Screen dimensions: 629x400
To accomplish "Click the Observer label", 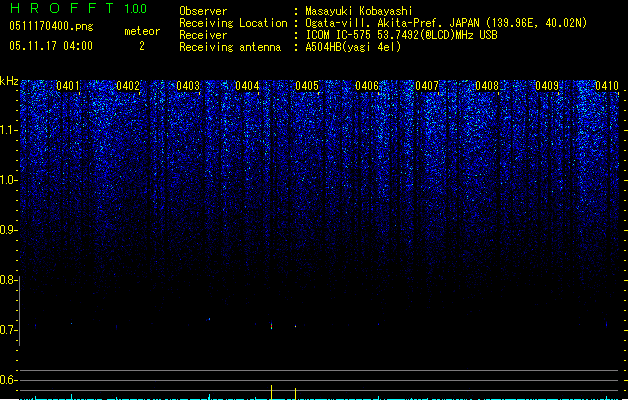I will [203, 11].
